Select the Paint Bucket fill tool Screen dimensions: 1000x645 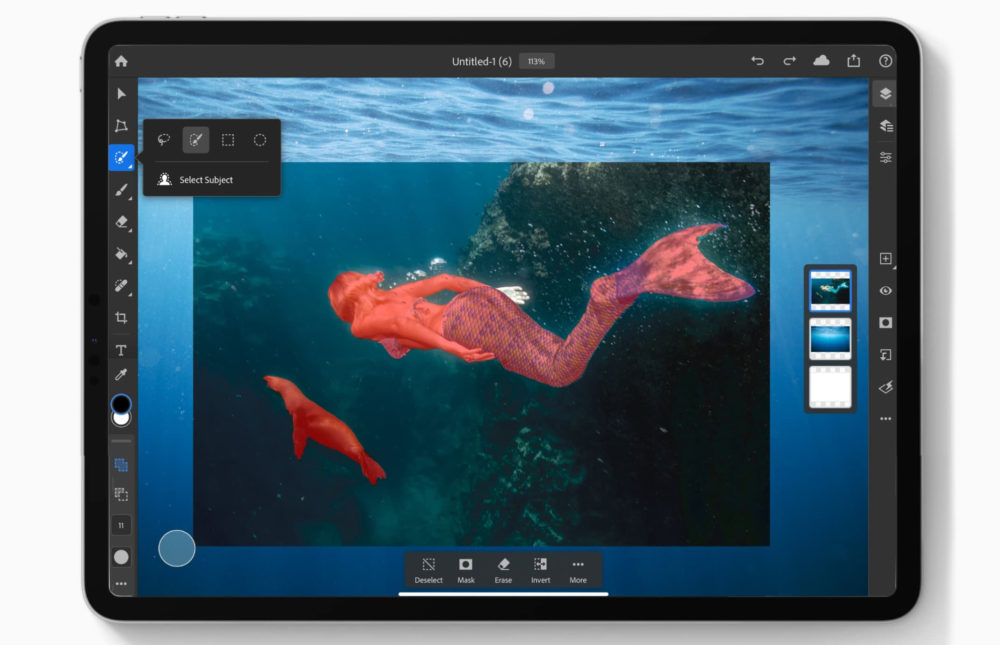pyautogui.click(x=121, y=253)
